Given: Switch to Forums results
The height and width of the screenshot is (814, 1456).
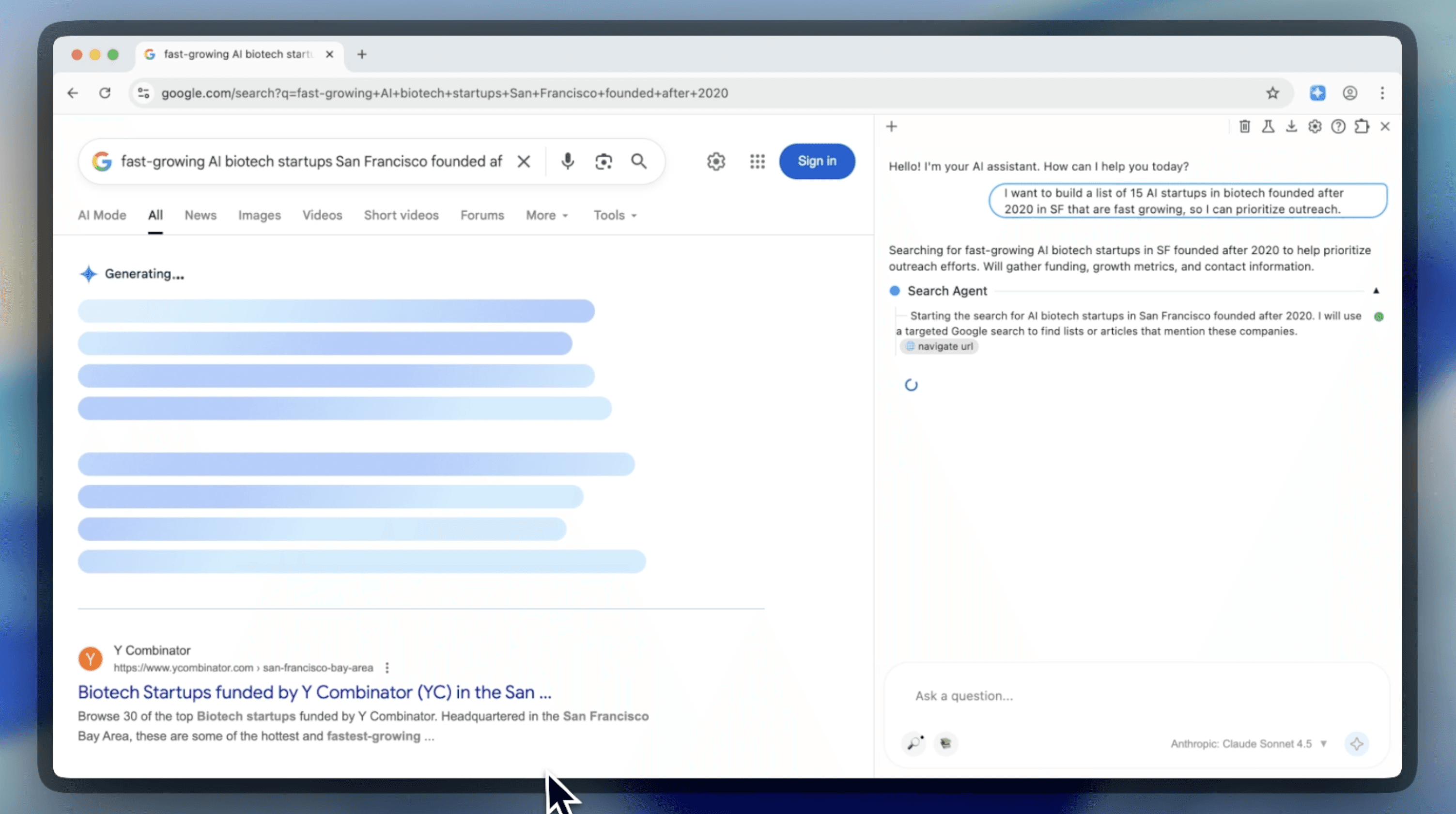Looking at the screenshot, I should tap(482, 215).
